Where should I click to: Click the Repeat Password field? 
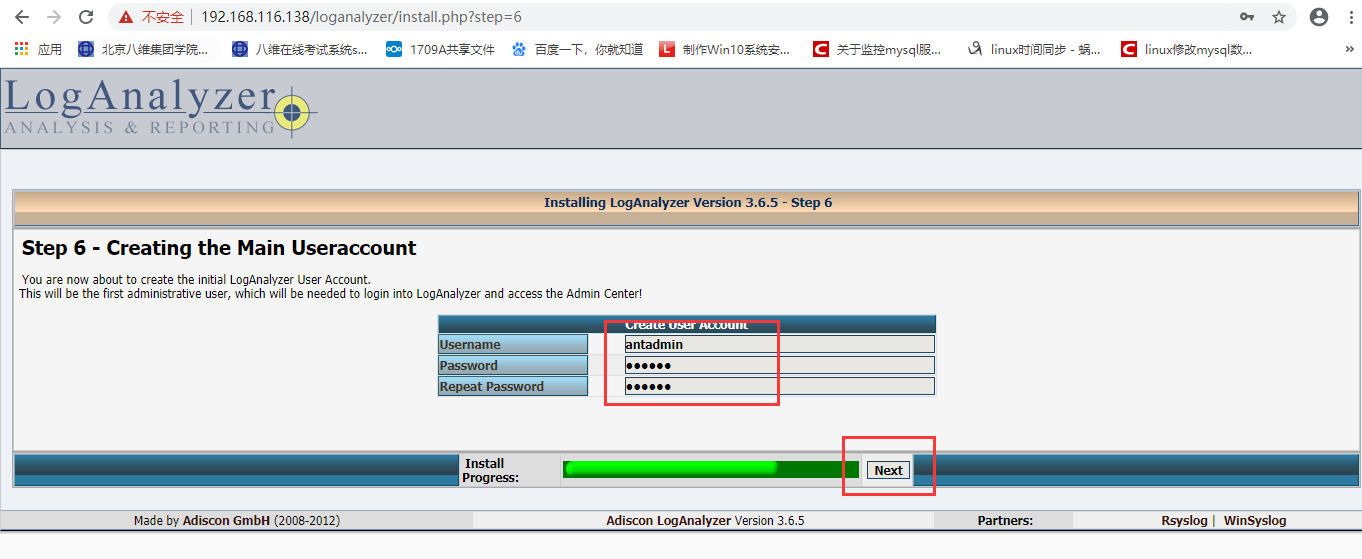pyautogui.click(x=780, y=386)
